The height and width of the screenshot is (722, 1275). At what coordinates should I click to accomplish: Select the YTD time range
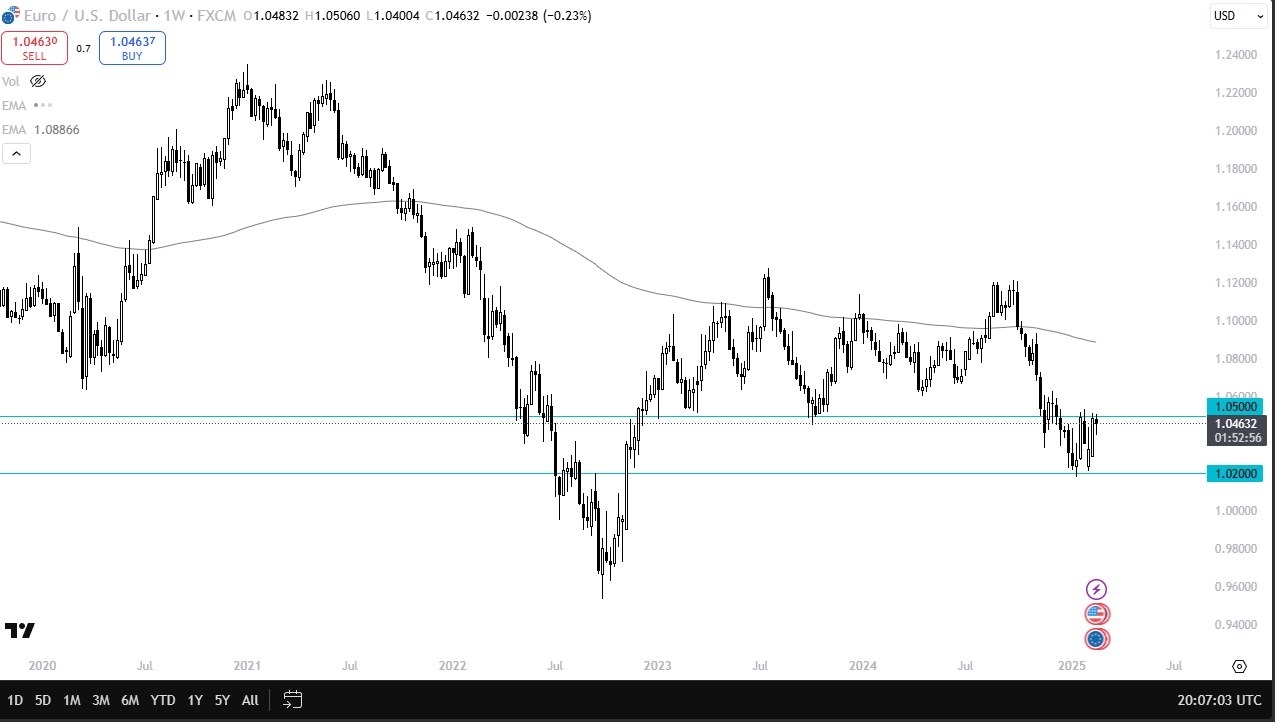163,700
